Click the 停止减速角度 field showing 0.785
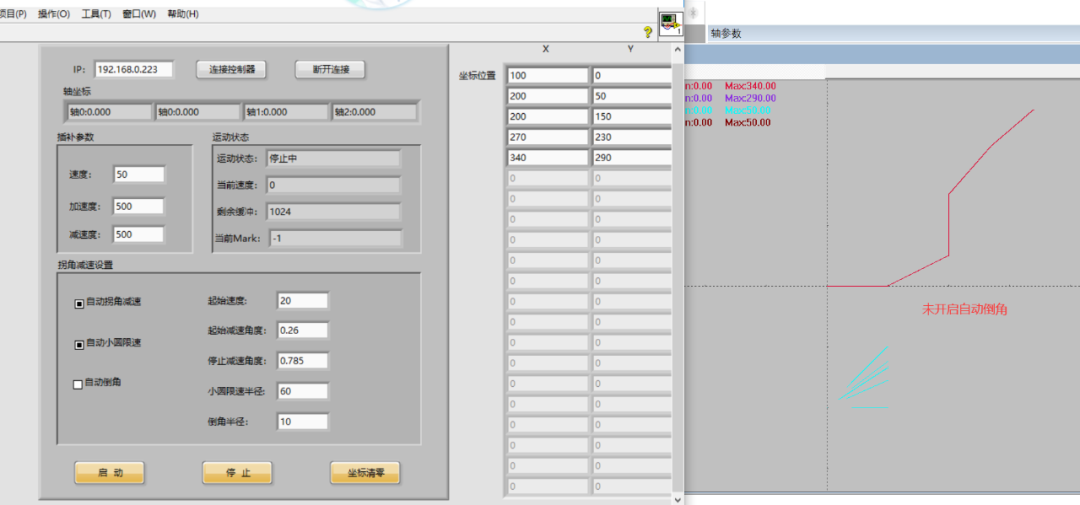1080x505 pixels. point(302,360)
